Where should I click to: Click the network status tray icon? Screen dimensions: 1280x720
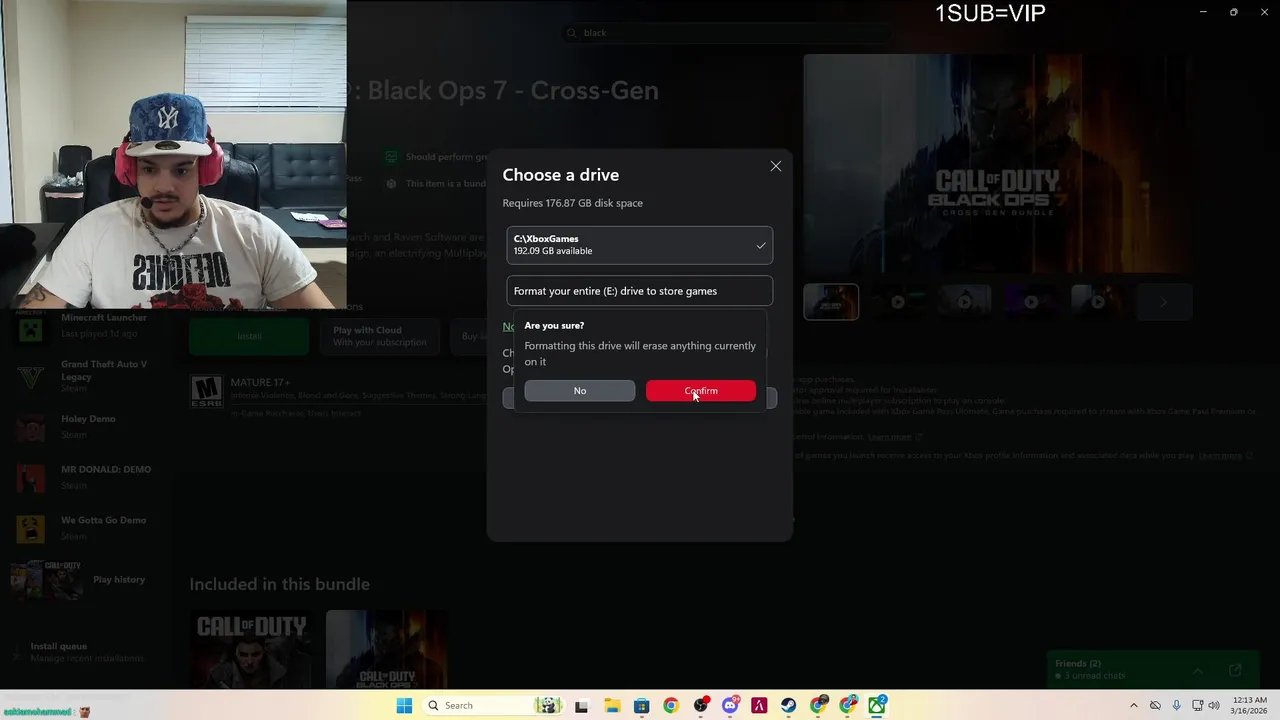tap(1197, 705)
